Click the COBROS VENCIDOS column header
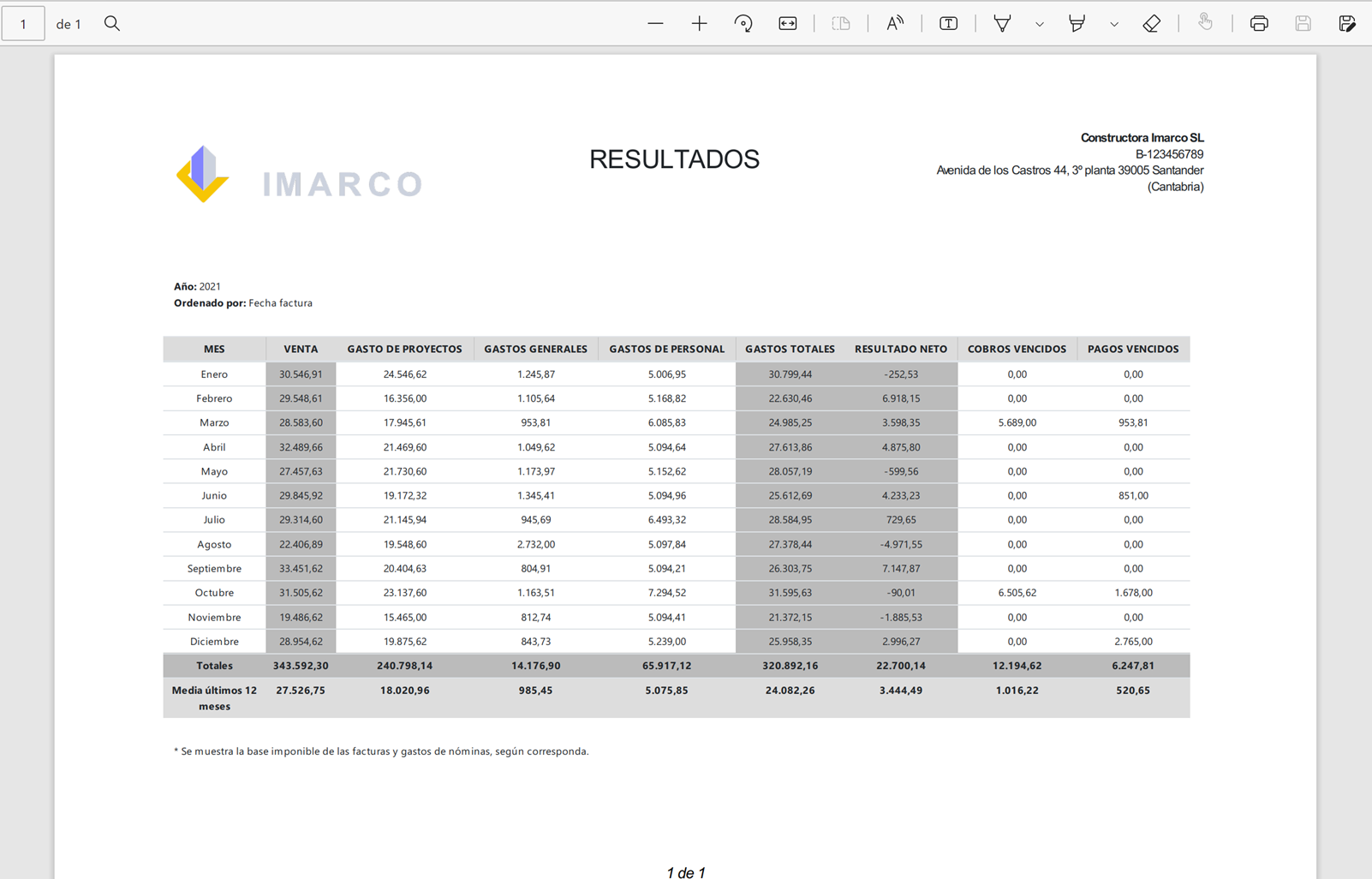Viewport: 1372px width, 879px height. tap(1017, 349)
